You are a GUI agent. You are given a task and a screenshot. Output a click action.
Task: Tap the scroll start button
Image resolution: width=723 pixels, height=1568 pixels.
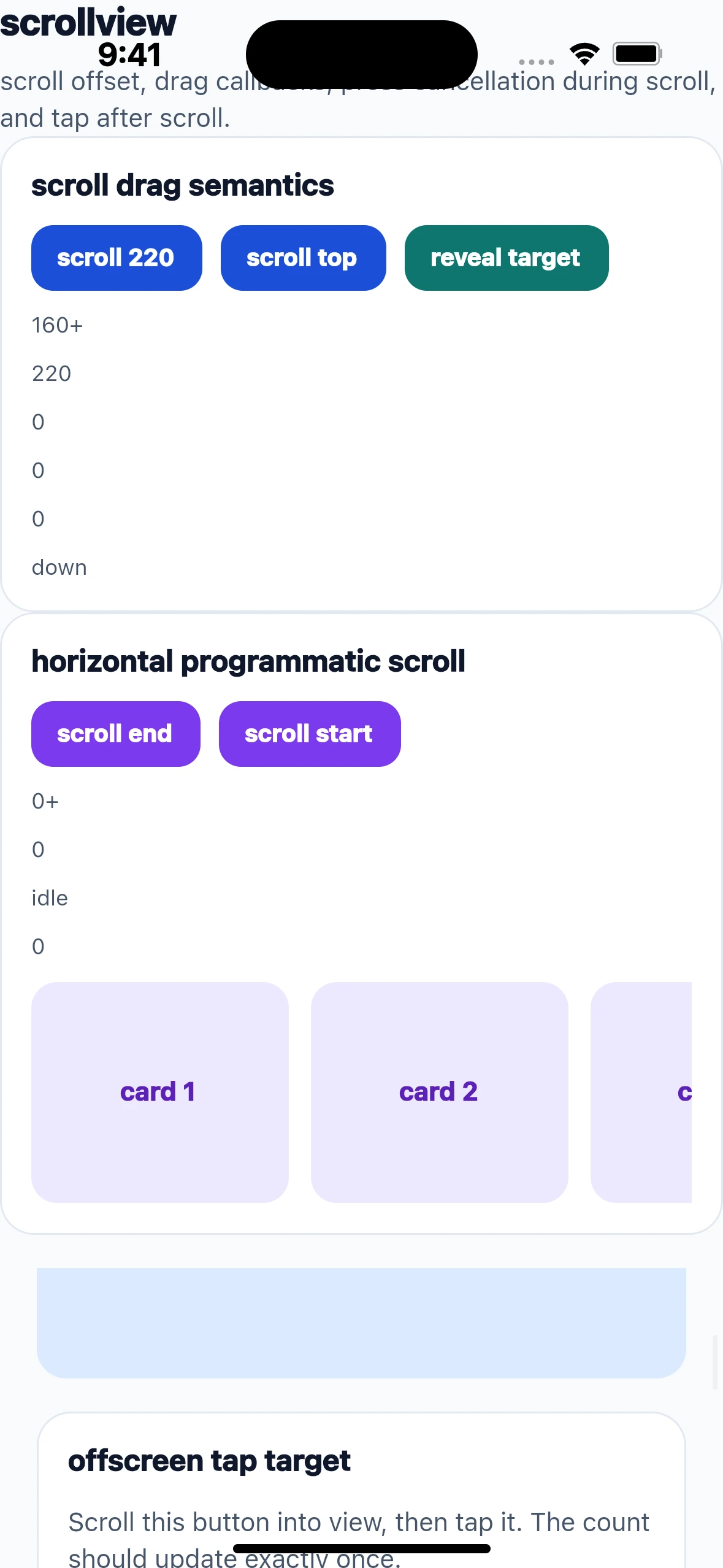310,734
